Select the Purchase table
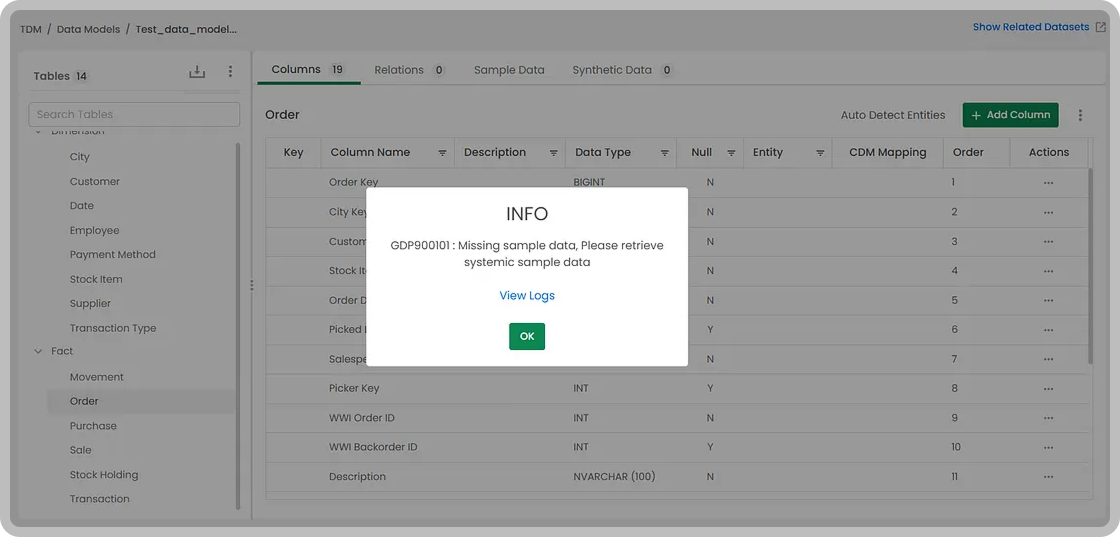The width and height of the screenshot is (1120, 537). [x=93, y=426]
